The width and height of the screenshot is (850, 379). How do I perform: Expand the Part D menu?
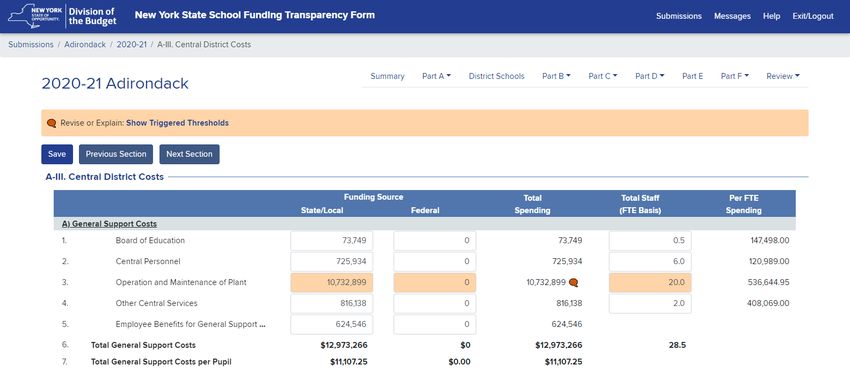[649, 76]
